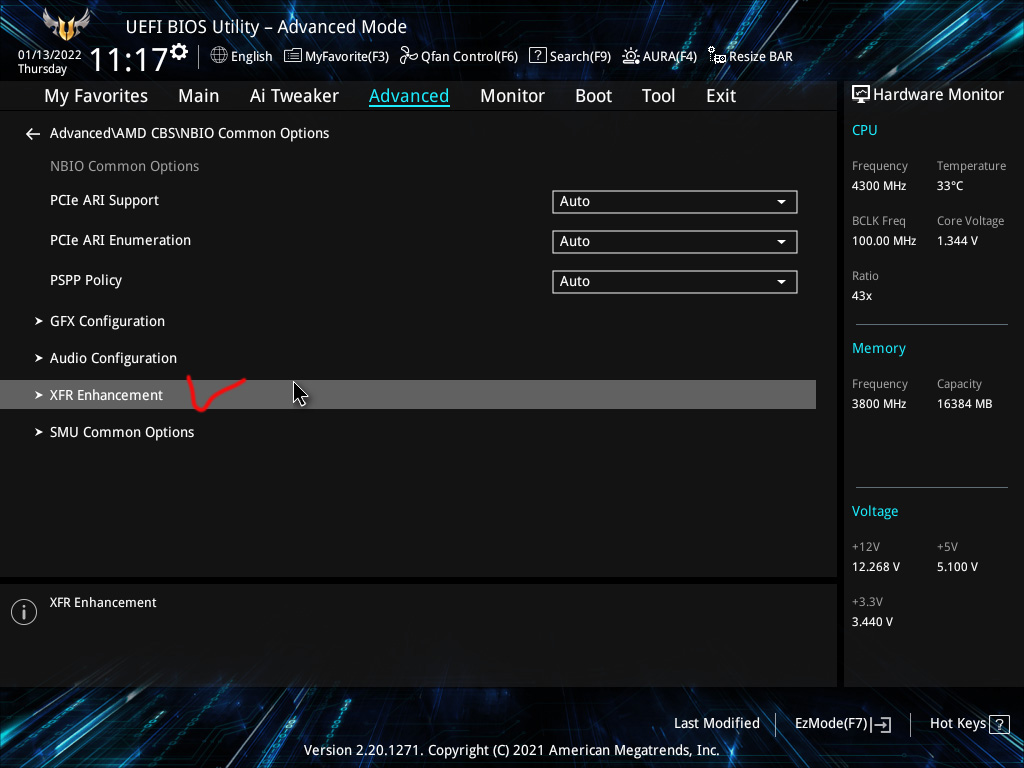This screenshot has height=768, width=1024.
Task: Open MyFavorite(F3) list
Action: pos(336,56)
